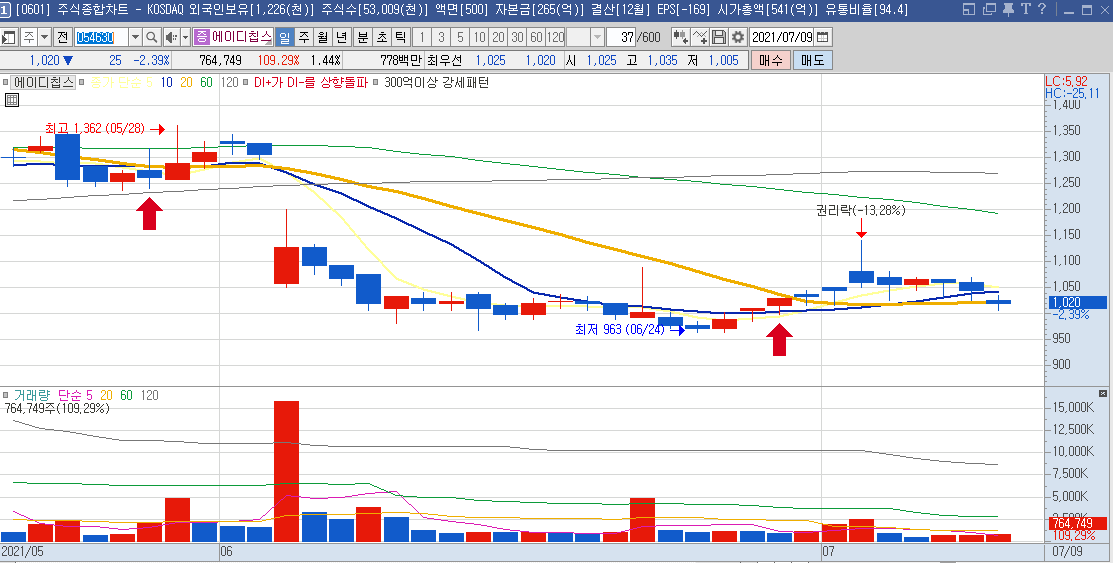1113x563 pixels.
Task: Toggle the 종가 단순 moving average checkbox
Action: (x=83, y=82)
